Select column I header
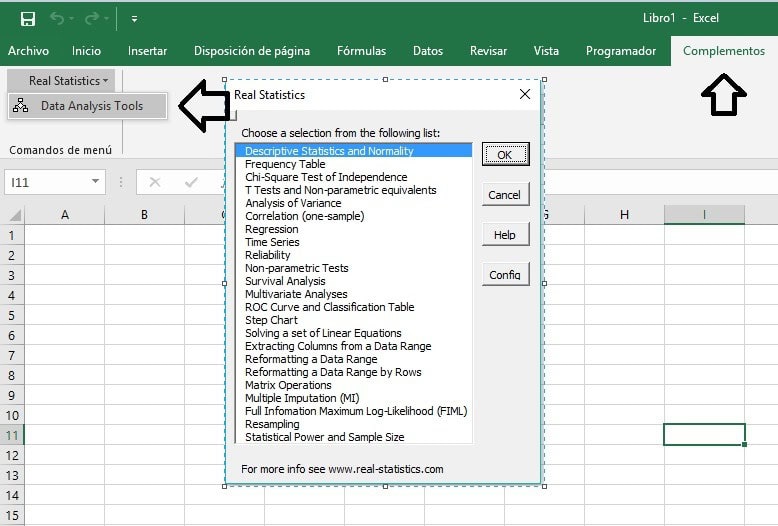Screen dimensions: 778x526 [704, 215]
